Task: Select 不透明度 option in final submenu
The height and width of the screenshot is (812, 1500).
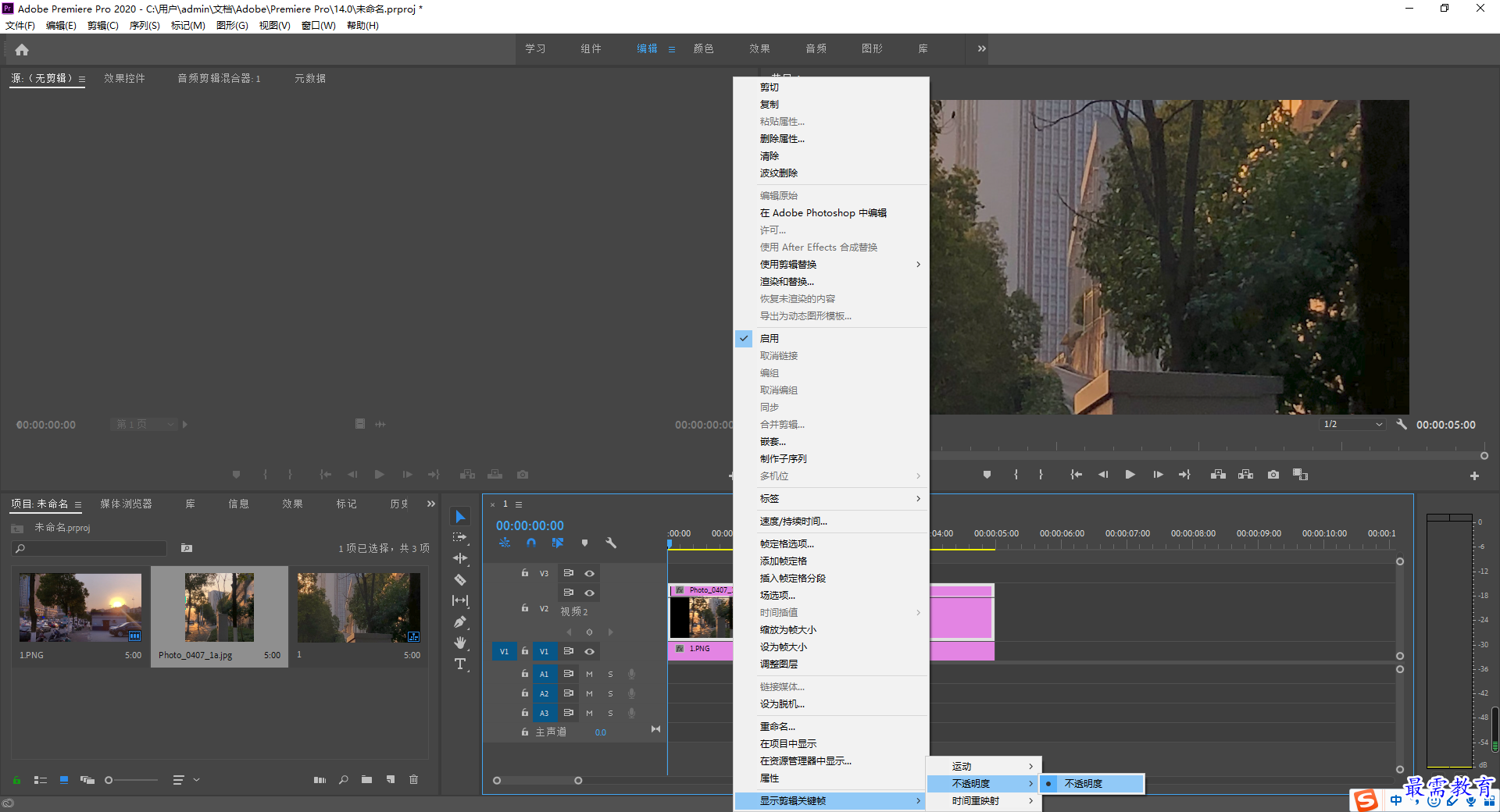Action: click(x=1092, y=783)
